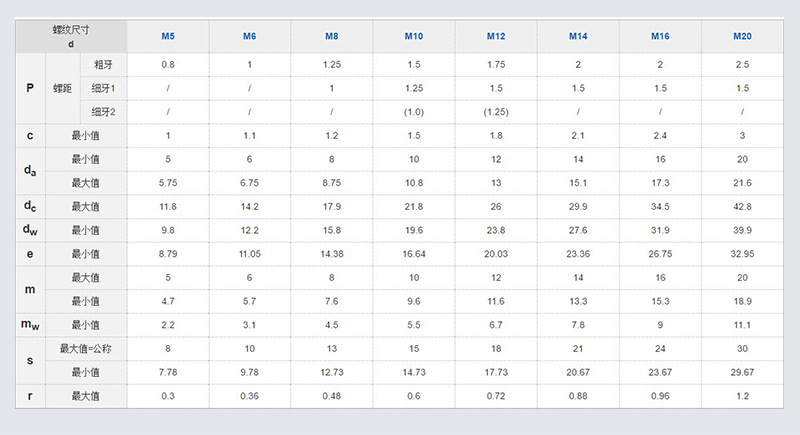Select the 8.79 value cell
This screenshot has width=800, height=435.
[168, 254]
